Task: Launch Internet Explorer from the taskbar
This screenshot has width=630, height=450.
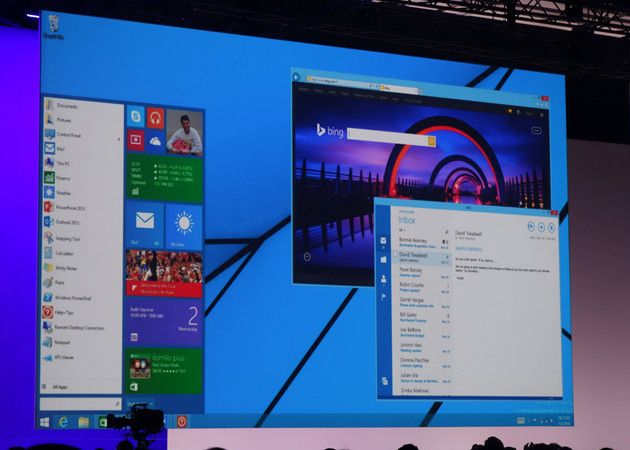Action: click(65, 421)
